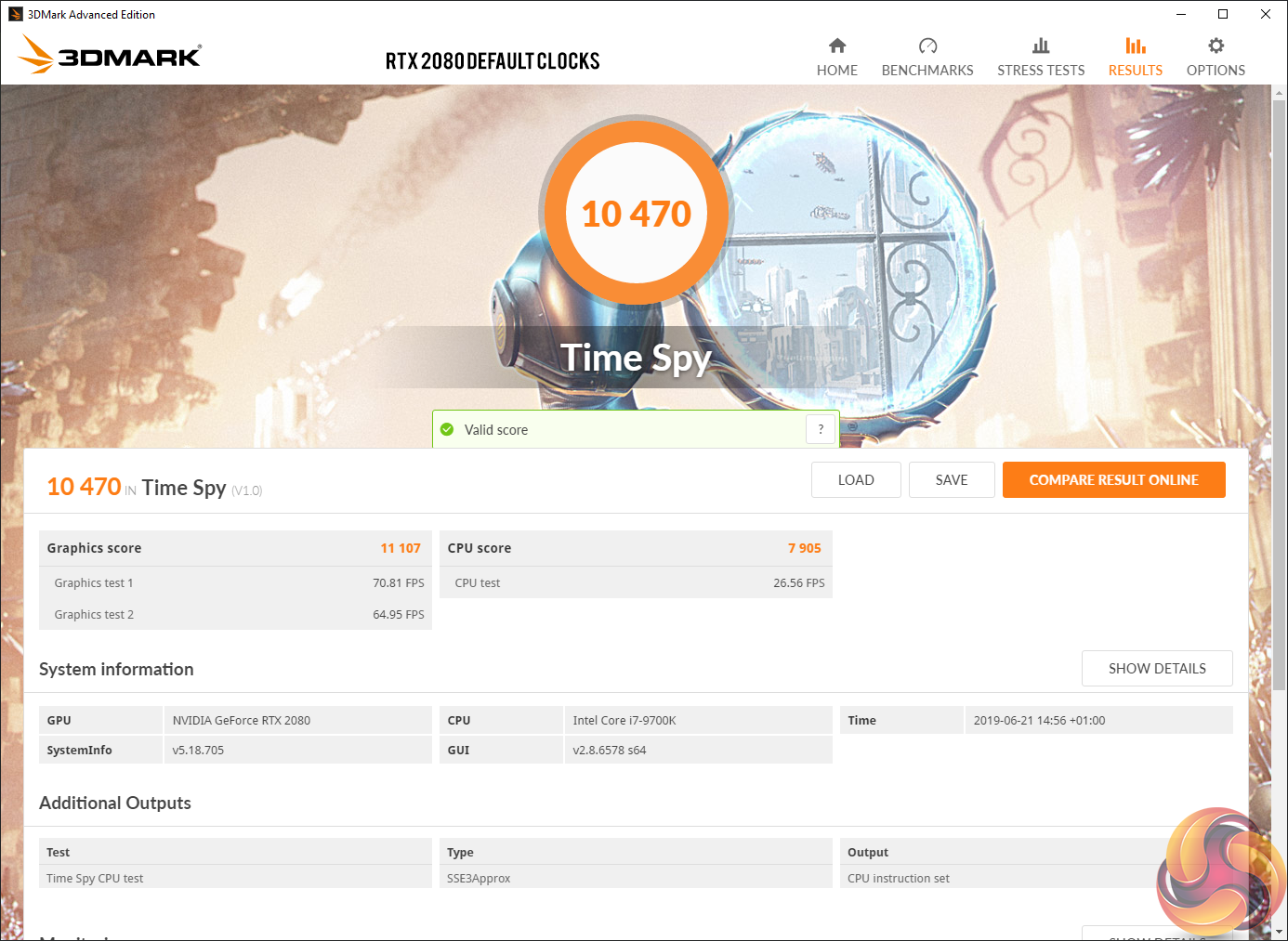The image size is (1288, 941).
Task: Click the 3DMark logo
Action: coord(110,55)
